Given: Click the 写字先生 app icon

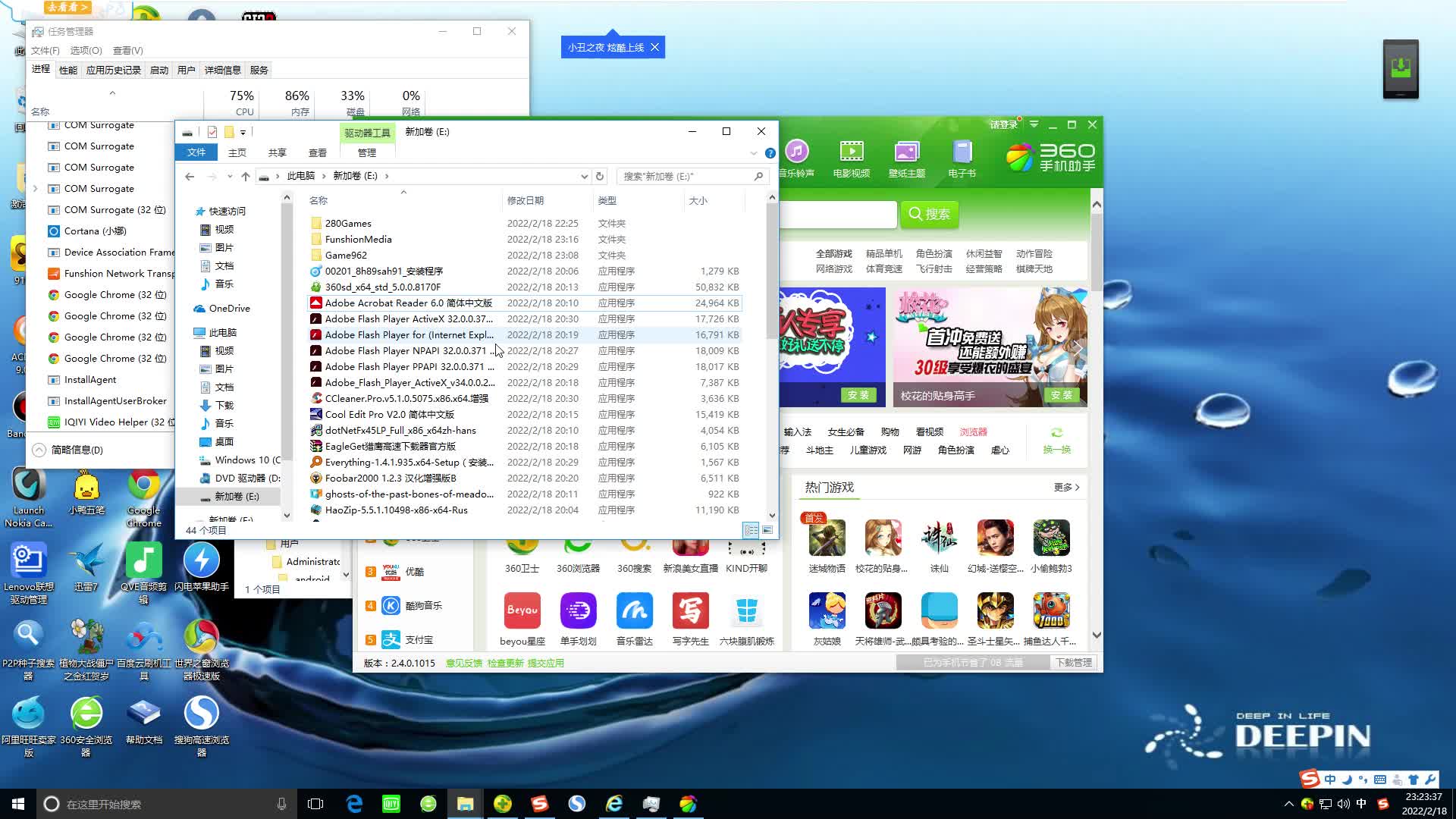Looking at the screenshot, I should coord(691,610).
